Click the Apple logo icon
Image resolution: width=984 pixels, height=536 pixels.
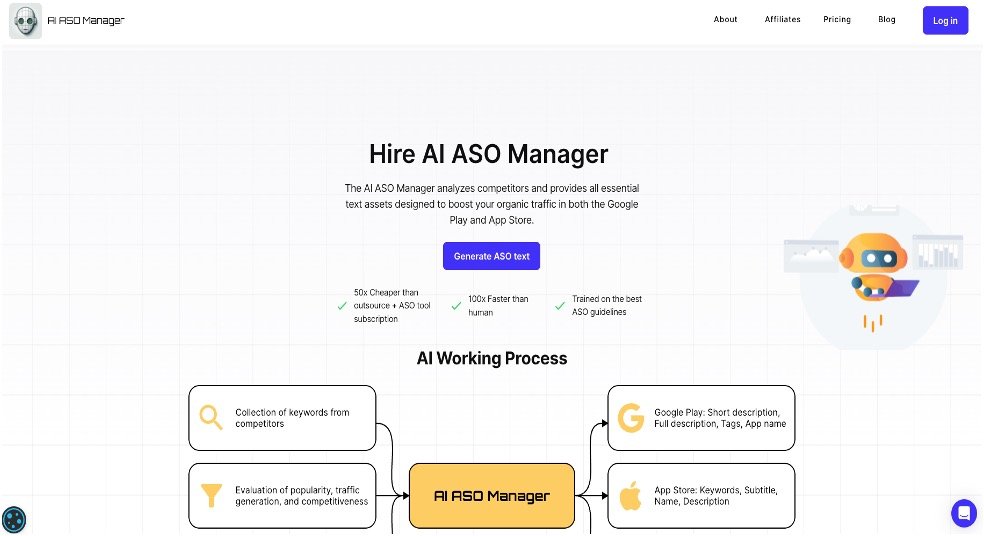click(x=630, y=495)
